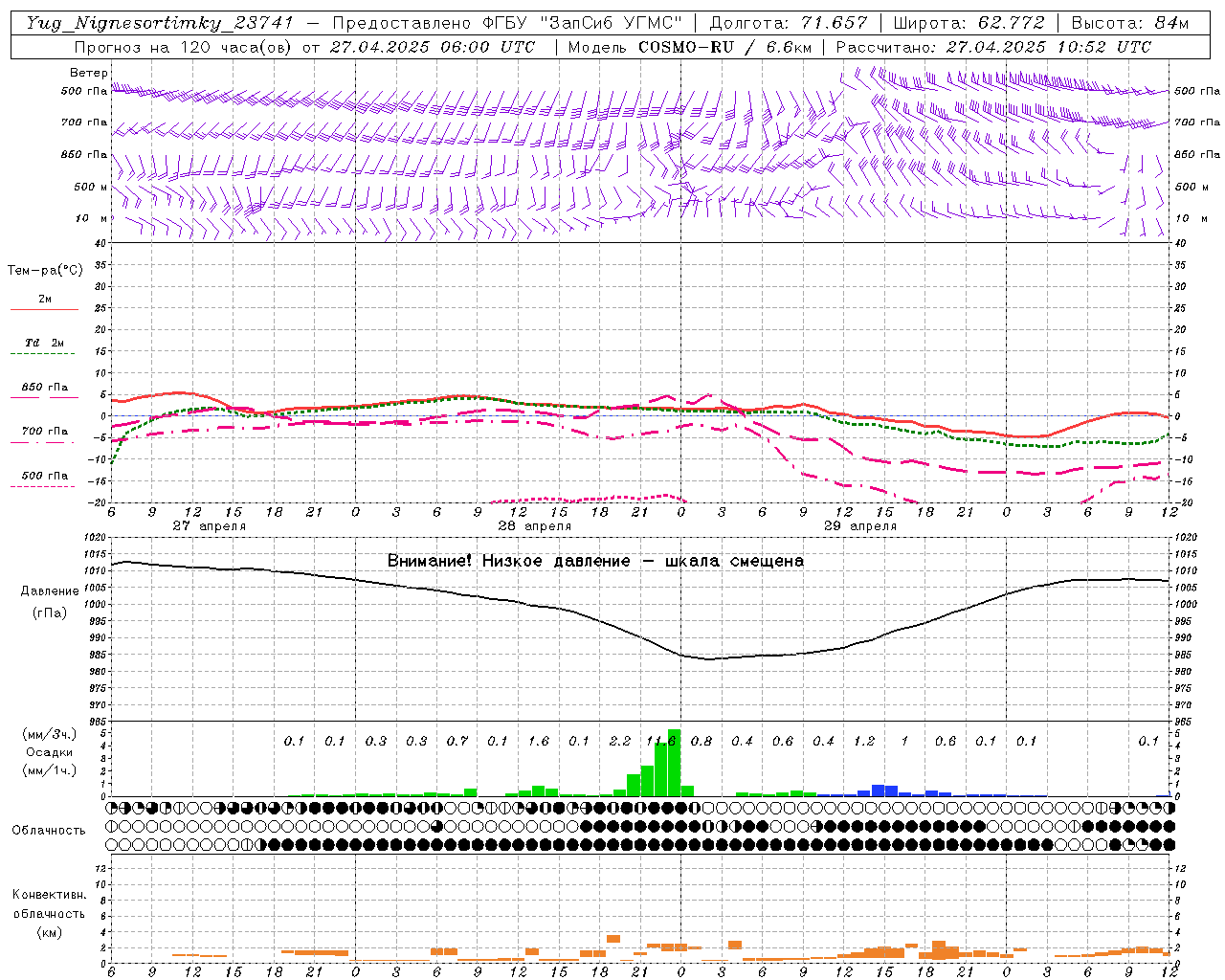Click the 1.2 precipitation value
Image resolution: width=1225 pixels, height=980 pixels.
(x=864, y=741)
